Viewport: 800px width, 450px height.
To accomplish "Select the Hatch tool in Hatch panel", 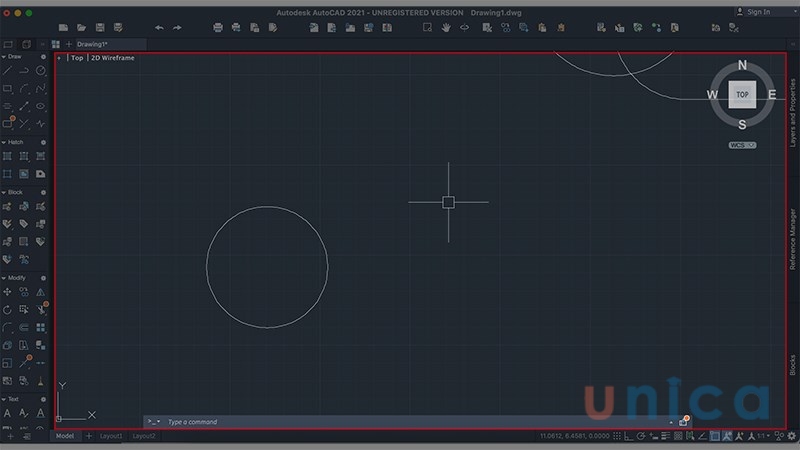I will point(7,156).
